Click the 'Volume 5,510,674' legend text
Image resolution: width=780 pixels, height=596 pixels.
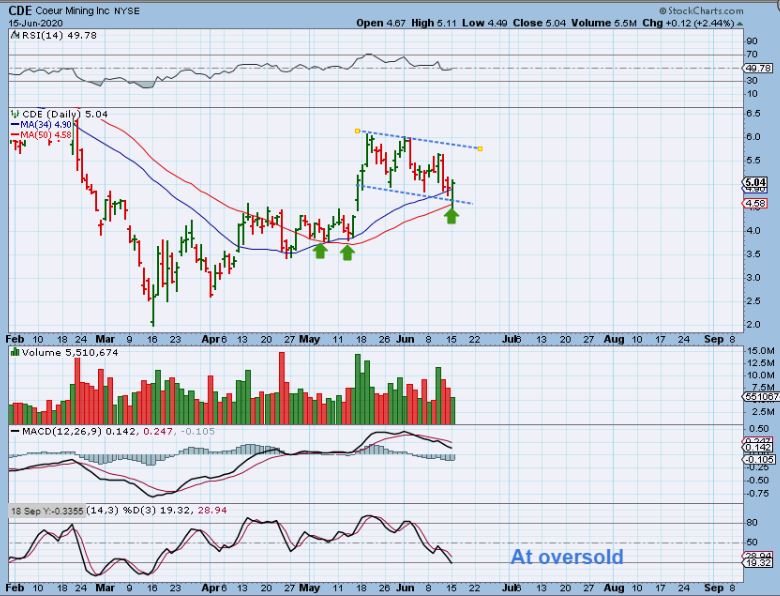[69, 352]
